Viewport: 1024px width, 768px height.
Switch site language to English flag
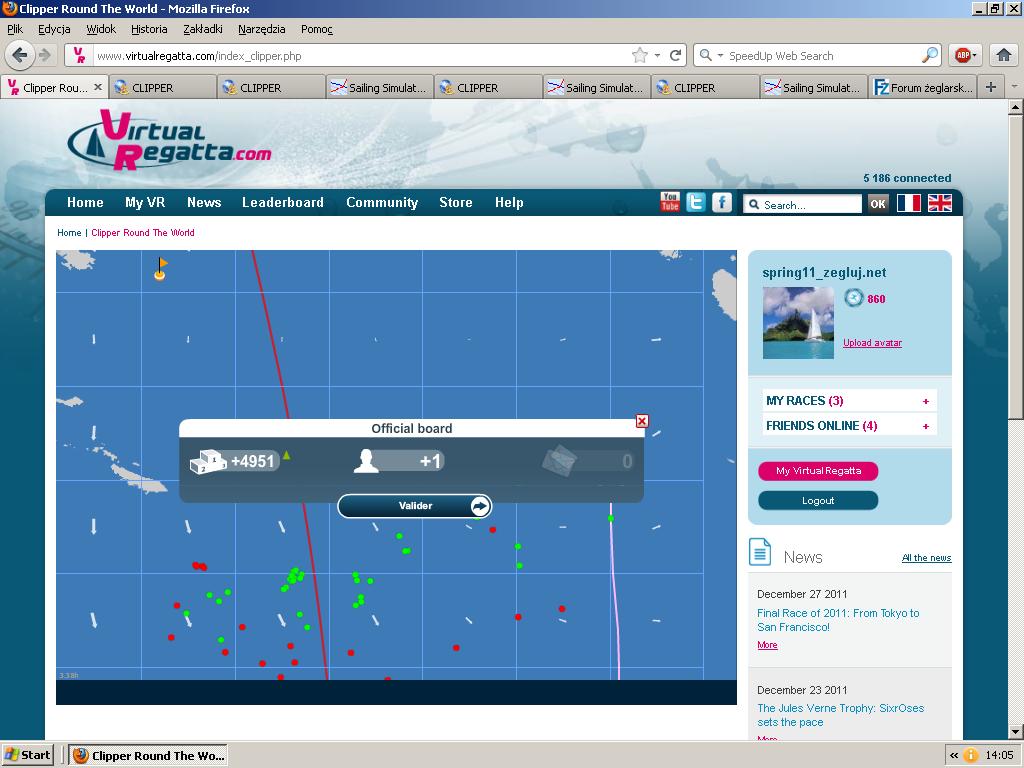940,203
